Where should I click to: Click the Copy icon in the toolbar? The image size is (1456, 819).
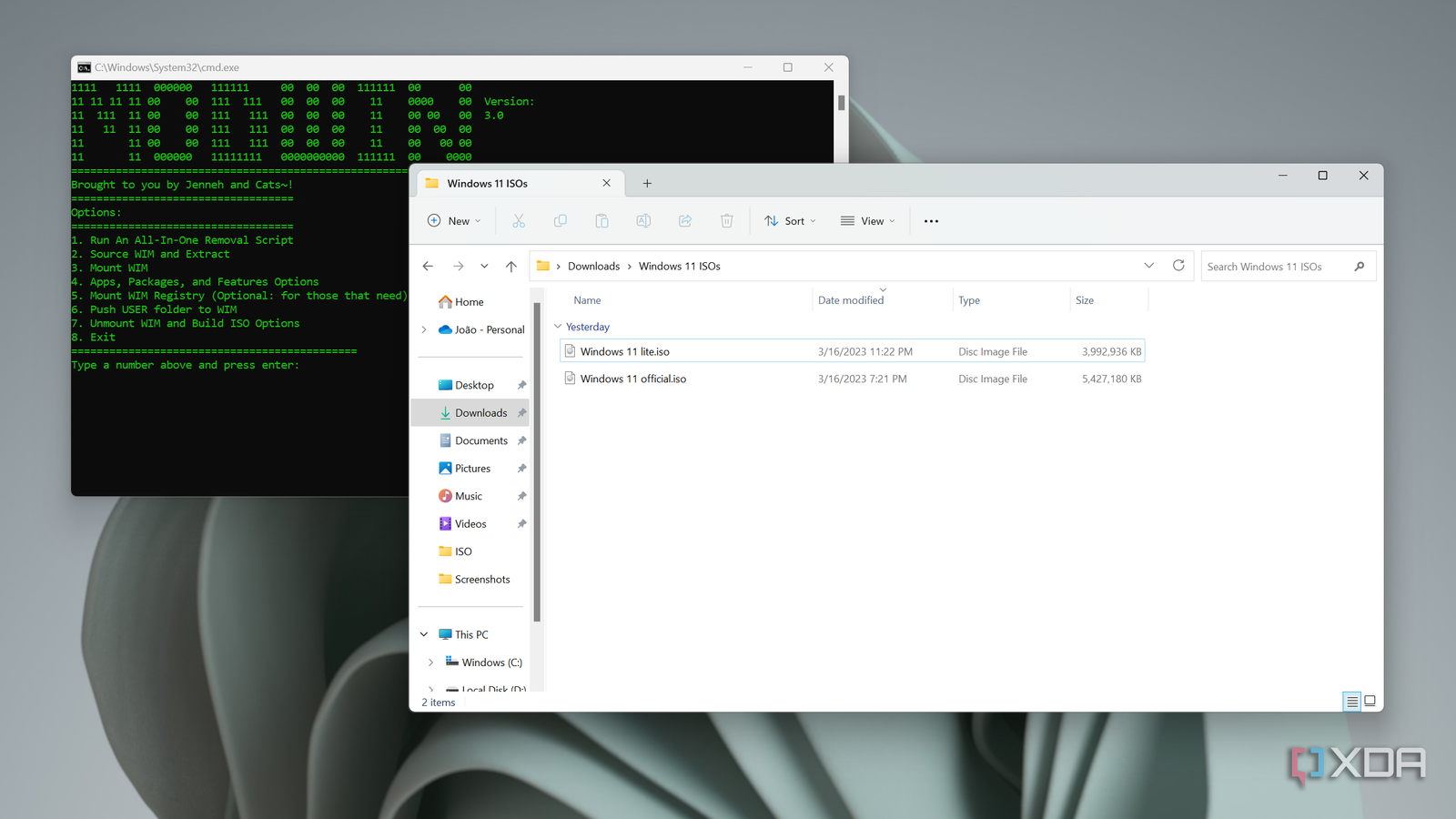pyautogui.click(x=560, y=220)
